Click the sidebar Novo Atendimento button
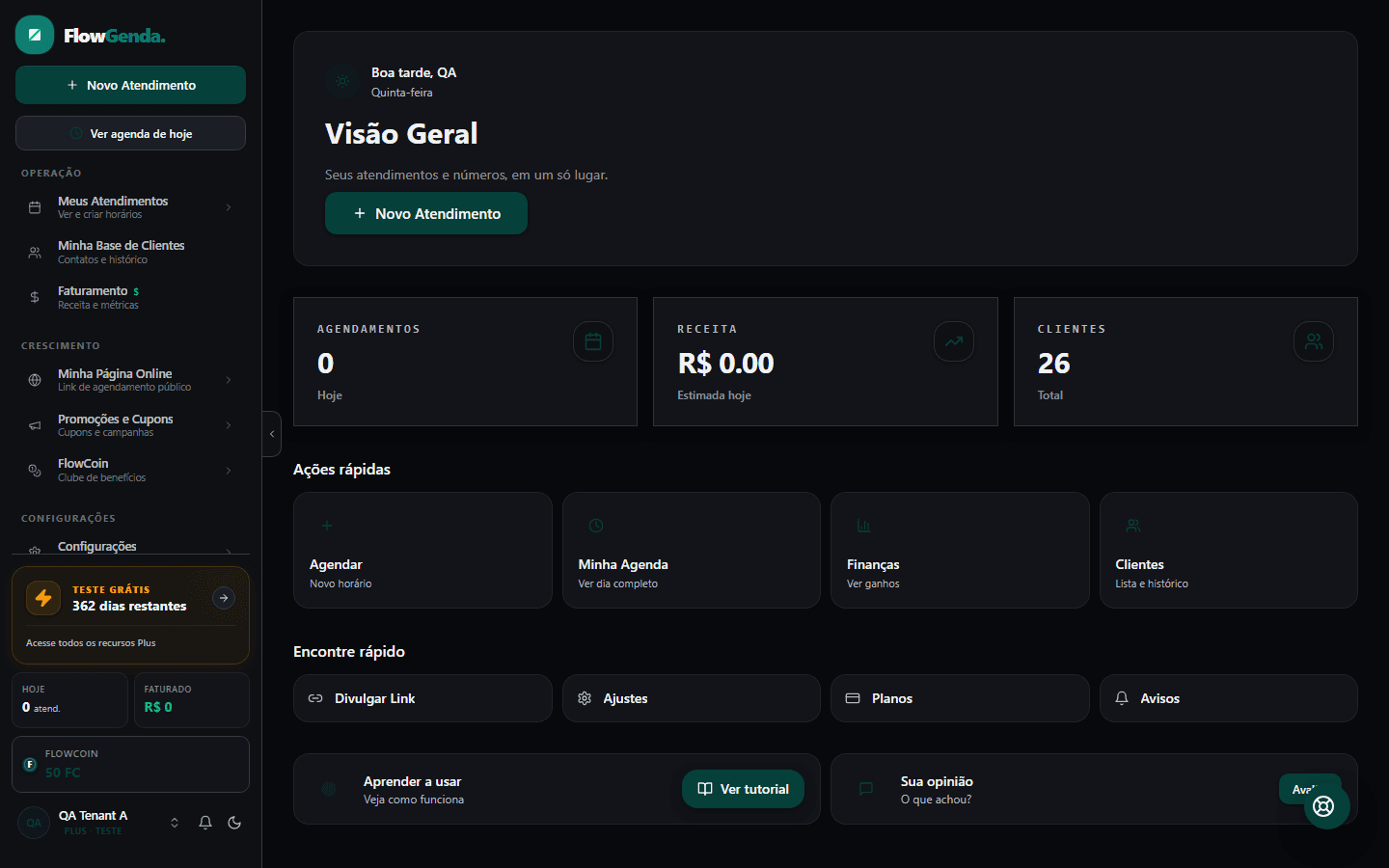The image size is (1389, 868). click(130, 85)
